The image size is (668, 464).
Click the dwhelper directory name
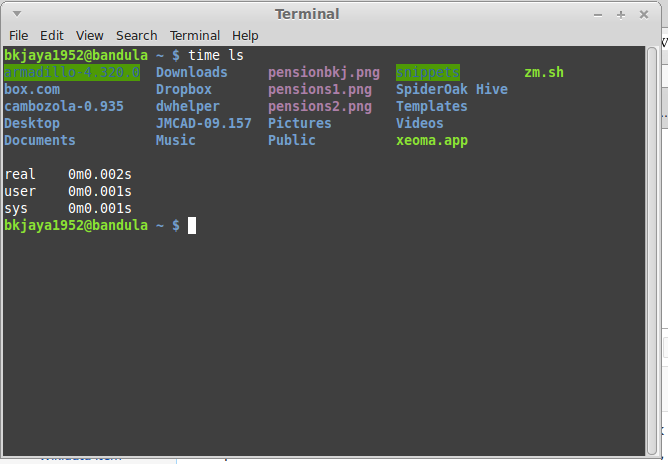(188, 107)
